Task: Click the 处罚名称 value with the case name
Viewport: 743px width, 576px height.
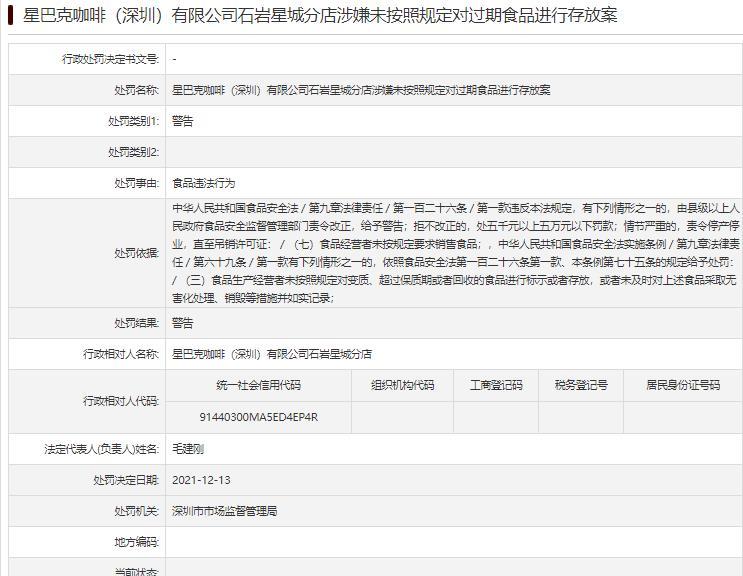Action: (x=361, y=90)
